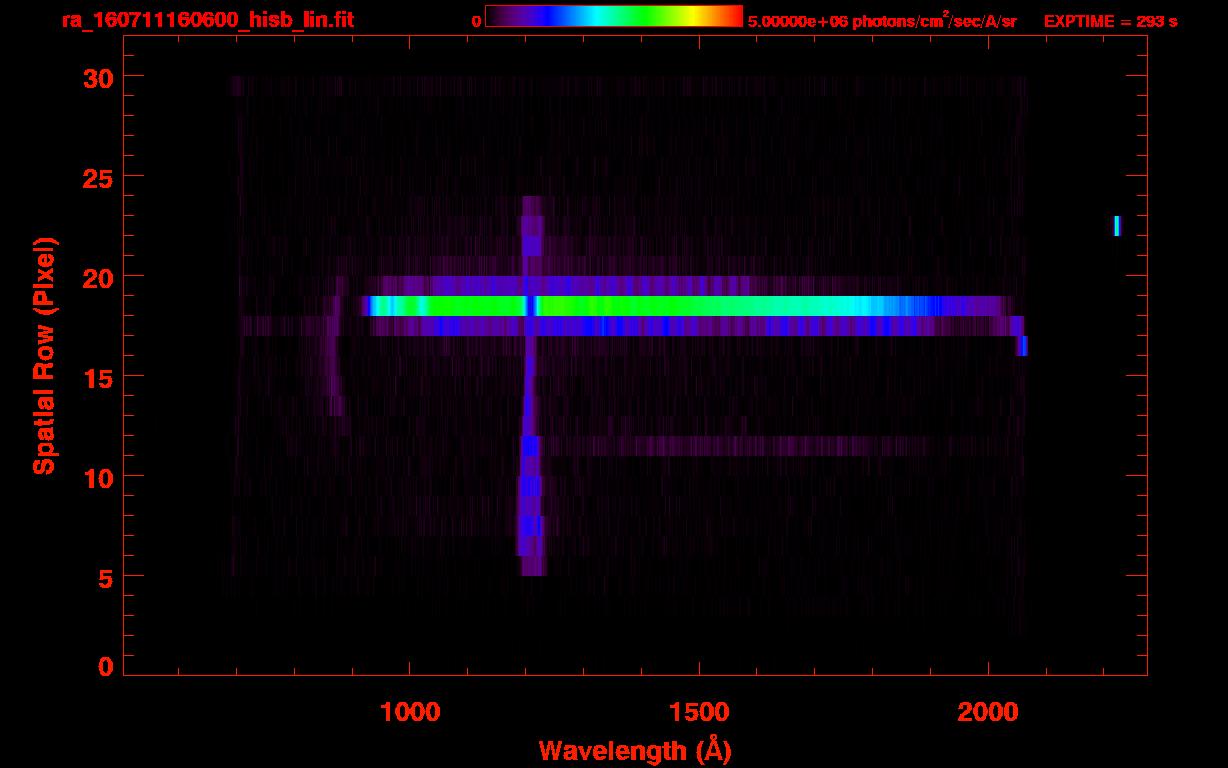The image size is (1228, 768).
Task: Click the Spatial Row (Pixel) axis title
Action: tap(44, 355)
